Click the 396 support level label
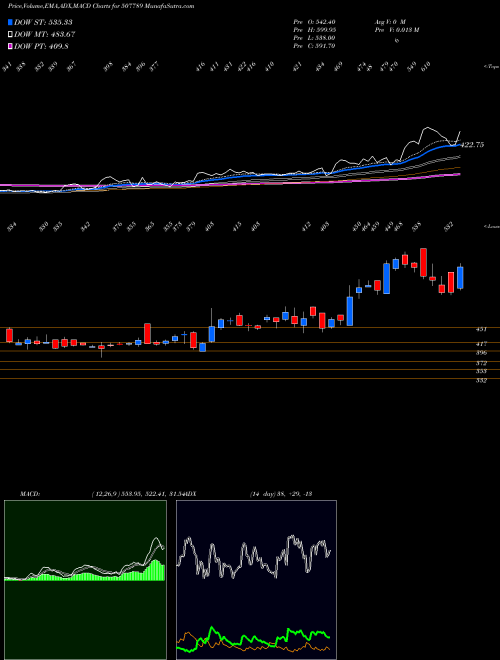Screen dimensions: 500x660 [481, 353]
